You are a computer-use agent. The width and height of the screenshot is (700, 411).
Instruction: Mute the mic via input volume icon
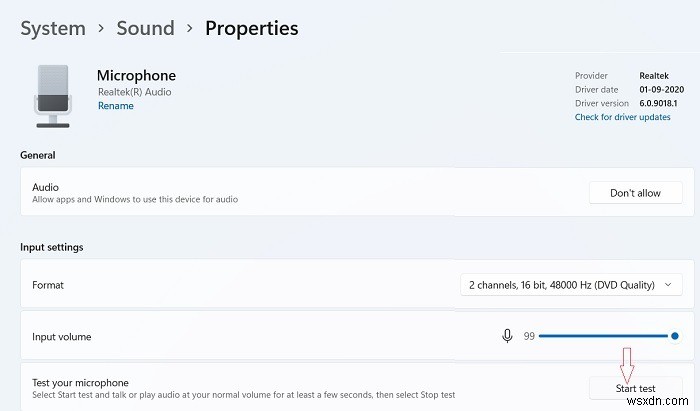pyautogui.click(x=508, y=336)
